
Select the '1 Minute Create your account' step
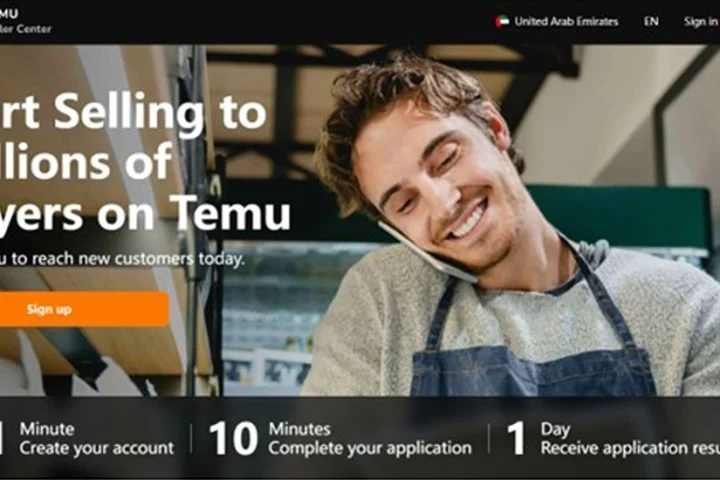(87, 438)
